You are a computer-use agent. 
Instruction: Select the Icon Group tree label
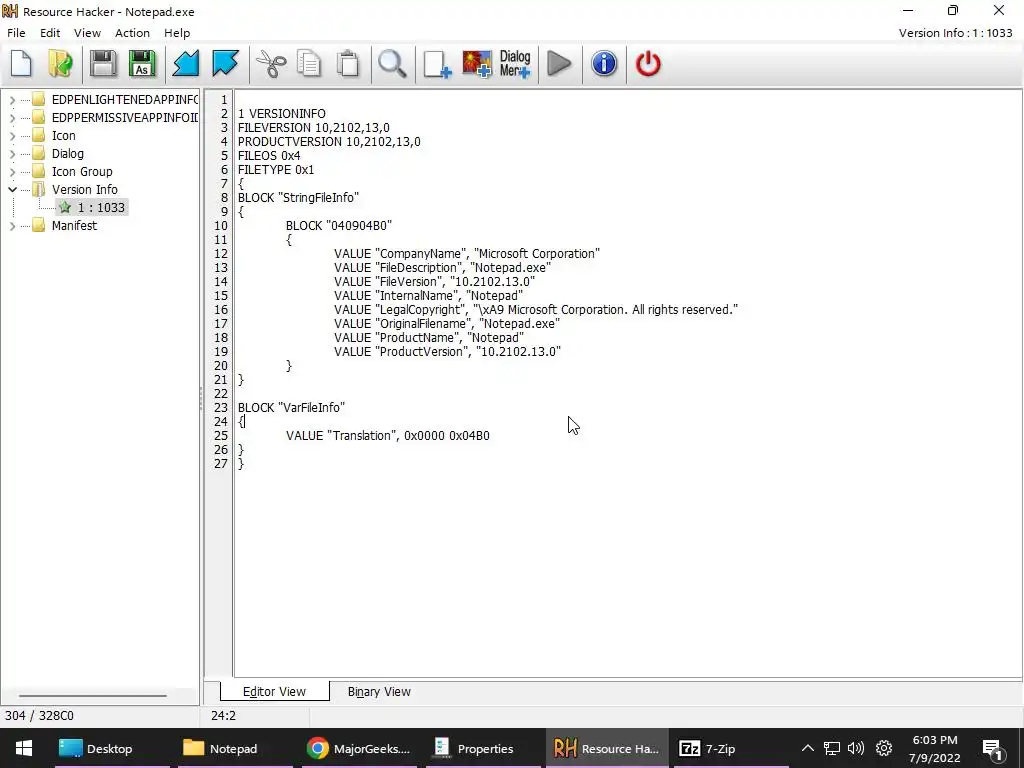coord(82,172)
